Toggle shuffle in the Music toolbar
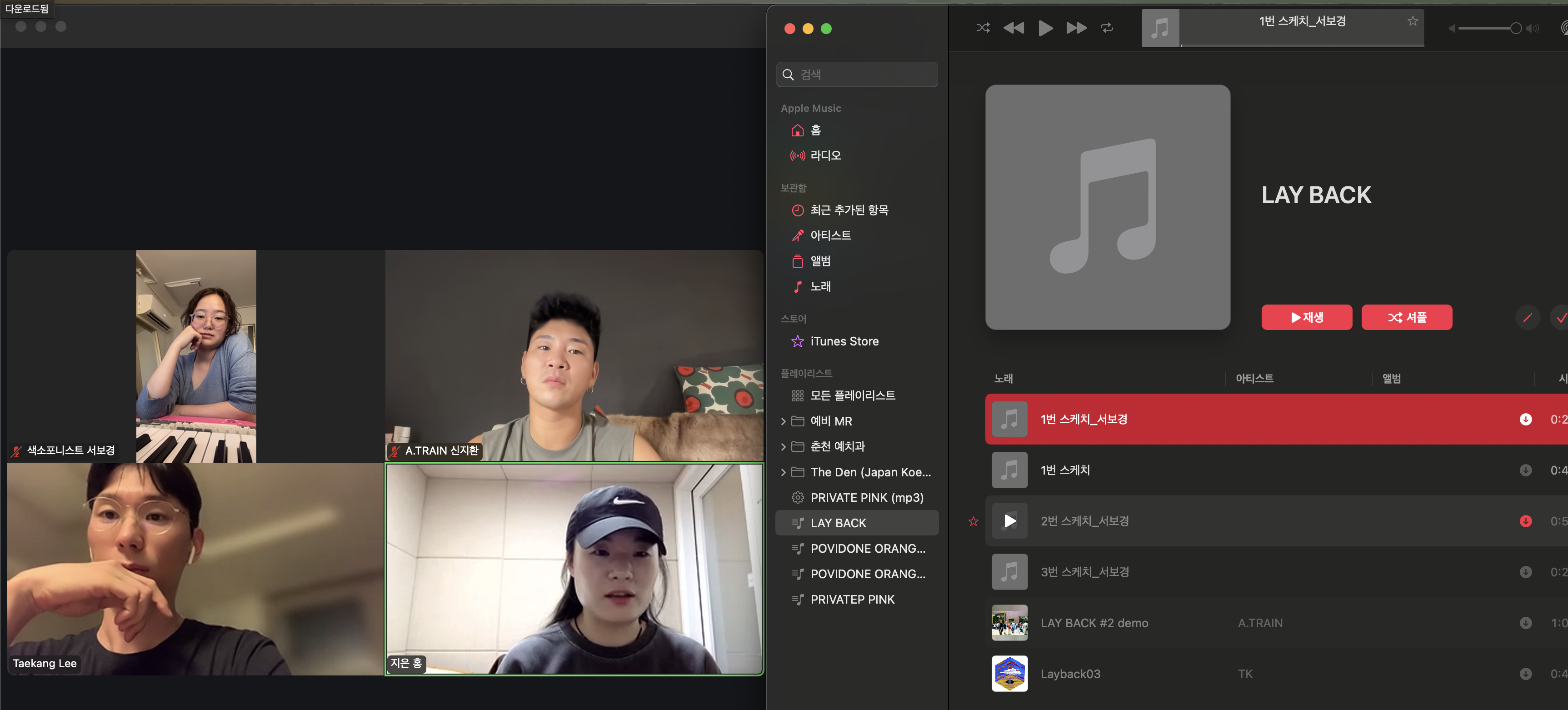The image size is (1568, 710). click(983, 28)
